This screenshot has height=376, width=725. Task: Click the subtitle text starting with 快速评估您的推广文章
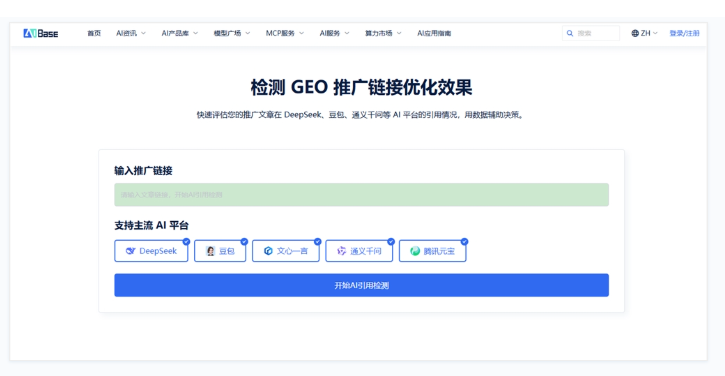tap(361, 115)
